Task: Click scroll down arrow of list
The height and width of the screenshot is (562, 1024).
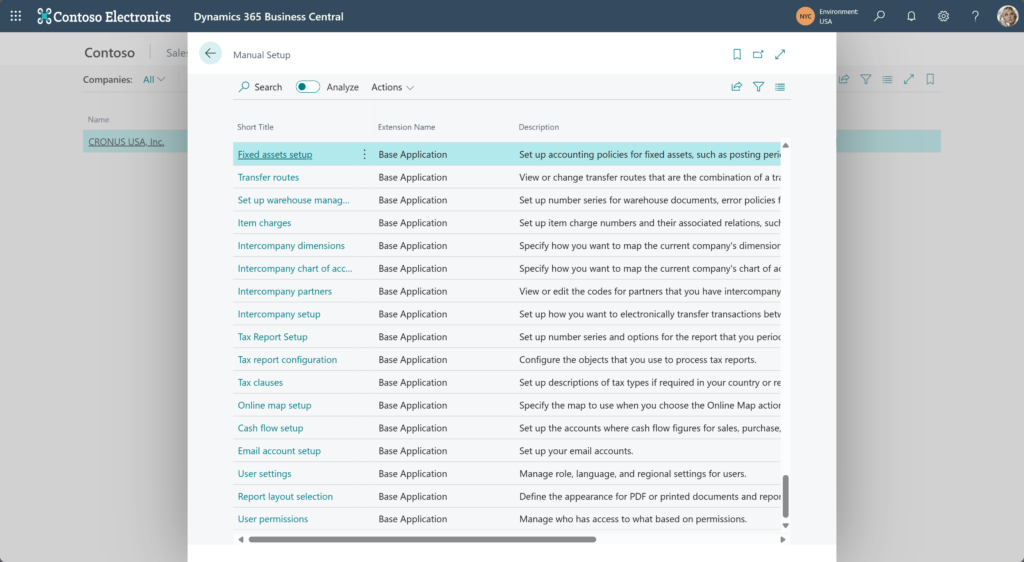Action: [786, 525]
